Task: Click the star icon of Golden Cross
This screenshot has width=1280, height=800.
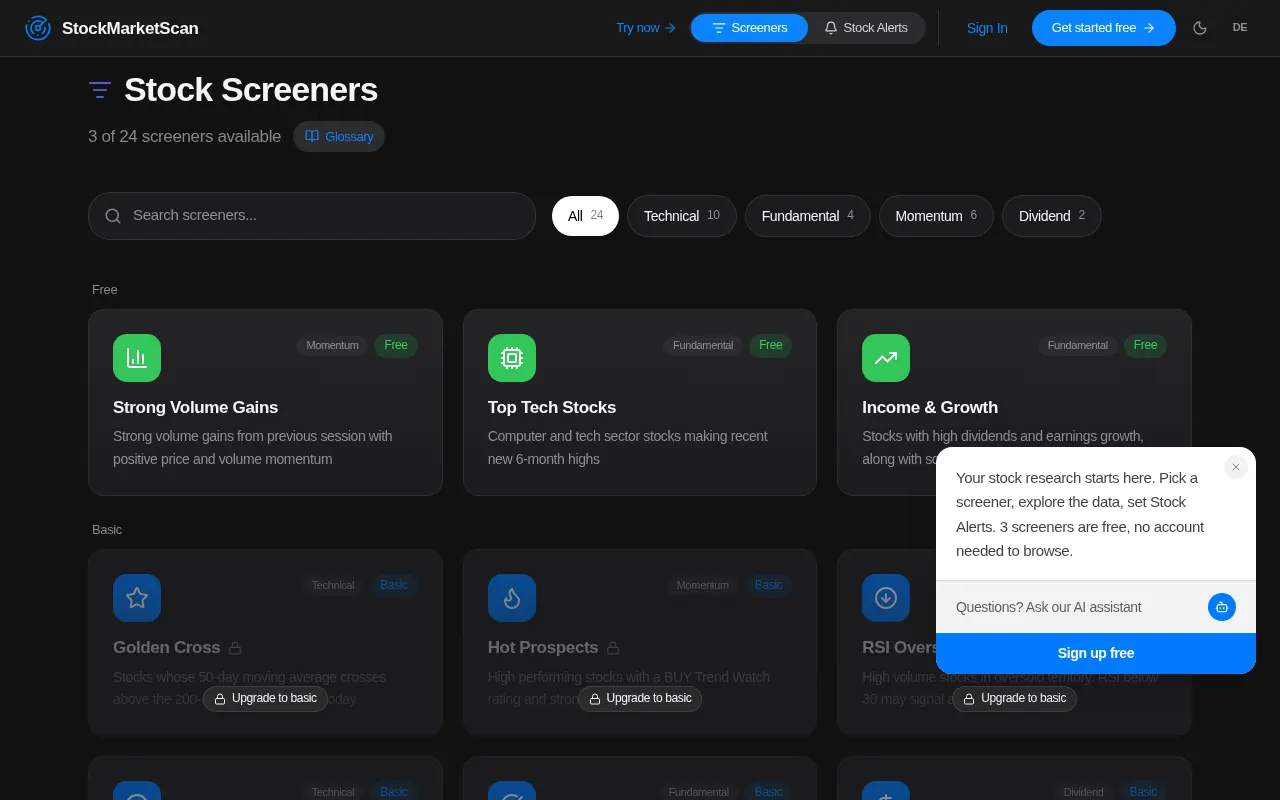Action: point(137,598)
